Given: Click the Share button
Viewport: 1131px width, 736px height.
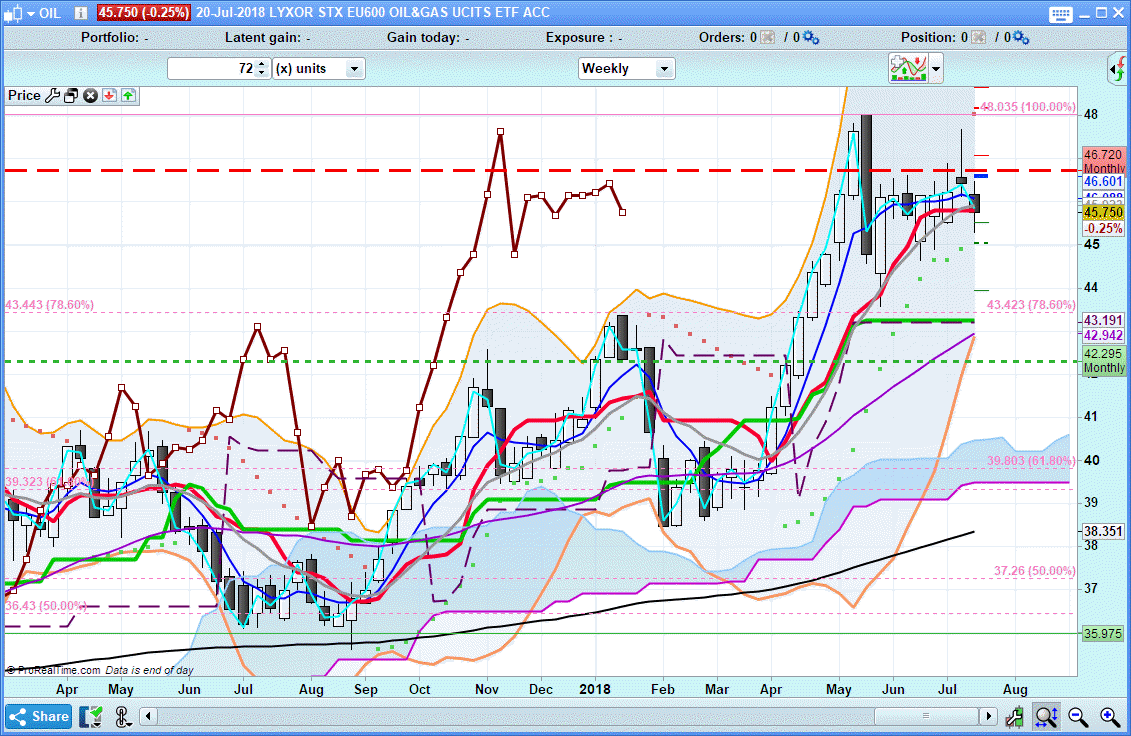Looking at the screenshot, I should tap(39, 717).
